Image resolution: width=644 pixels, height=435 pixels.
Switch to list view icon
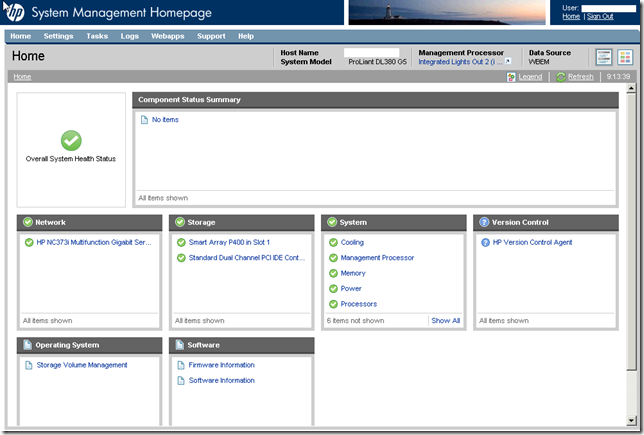(x=604, y=57)
